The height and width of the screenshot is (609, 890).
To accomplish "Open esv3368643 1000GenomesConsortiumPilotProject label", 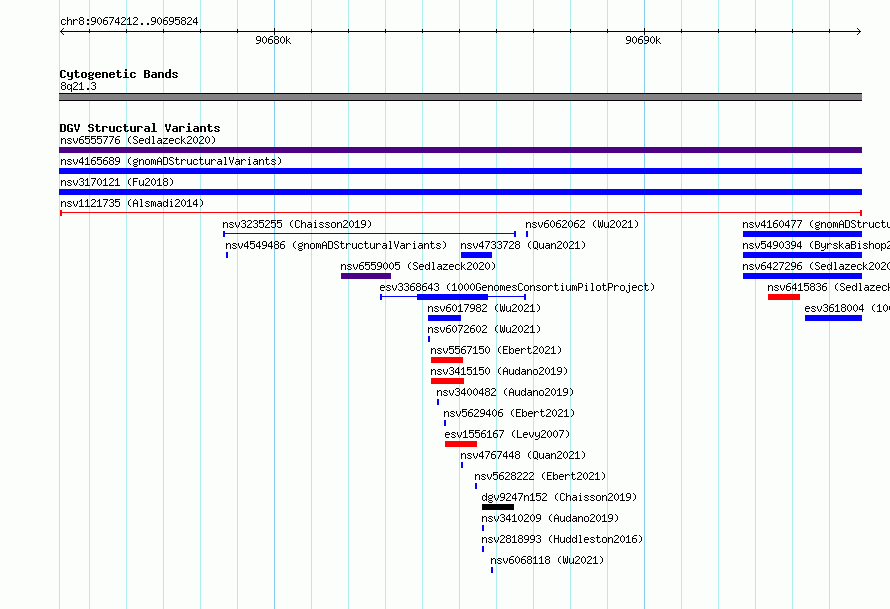I will (517, 287).
